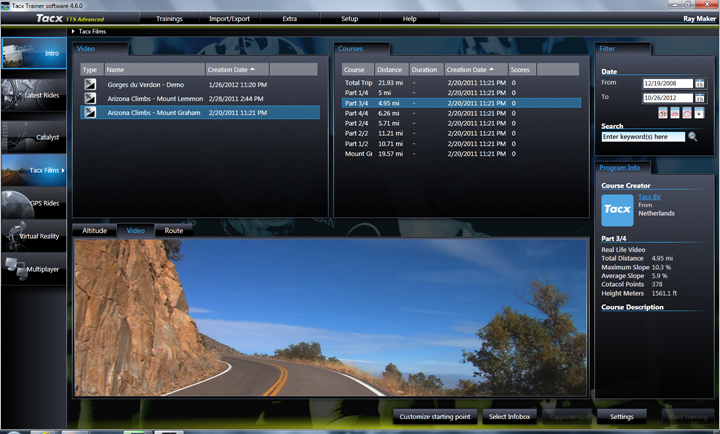This screenshot has width=720, height=434.
Task: Click the mountain road video preview
Action: point(331,317)
